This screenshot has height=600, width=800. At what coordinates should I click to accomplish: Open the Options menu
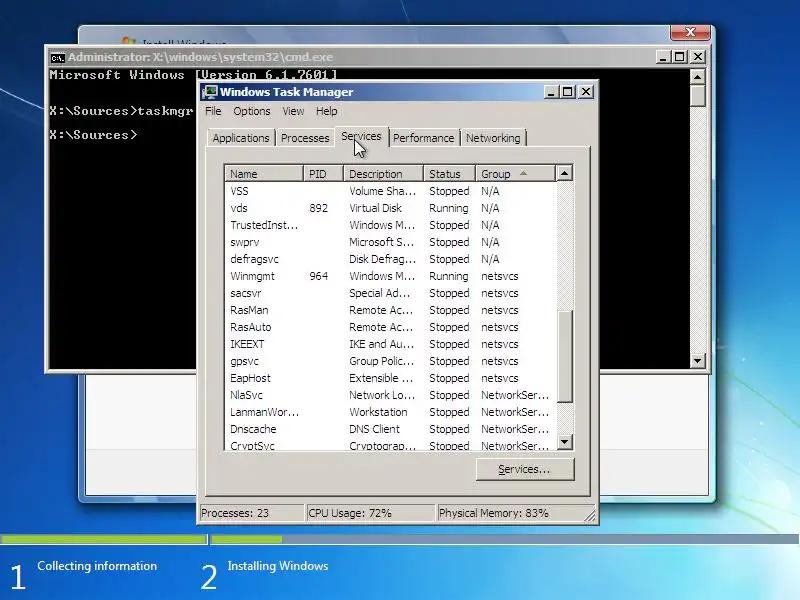pyautogui.click(x=252, y=111)
